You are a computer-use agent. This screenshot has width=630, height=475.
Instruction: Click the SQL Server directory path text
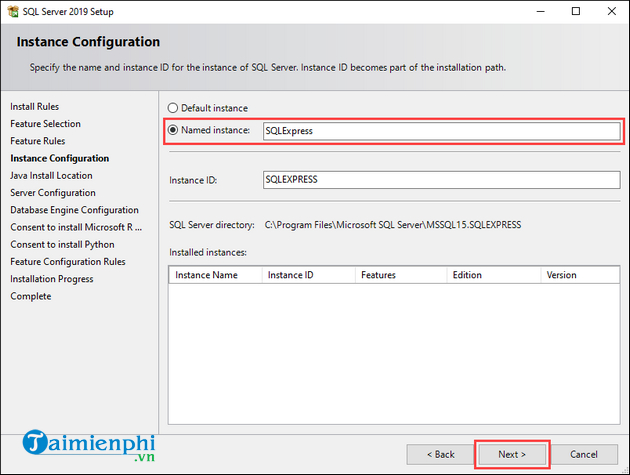393,225
